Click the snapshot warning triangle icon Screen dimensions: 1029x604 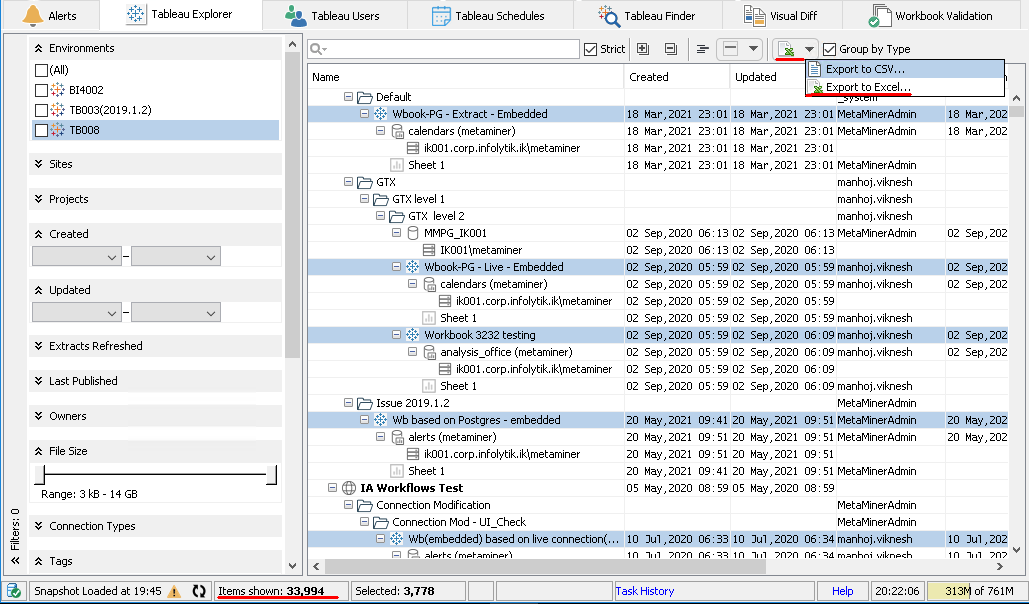point(174,592)
